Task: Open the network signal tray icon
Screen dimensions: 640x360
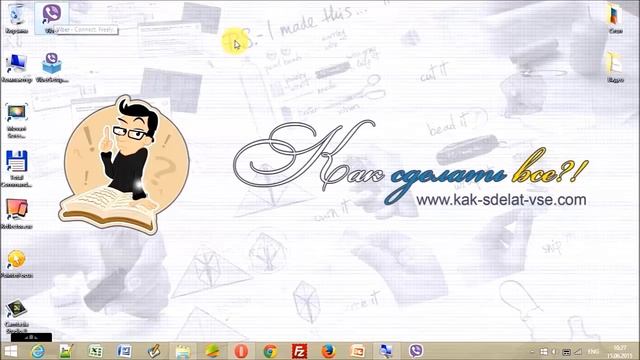Action: pyautogui.click(x=578, y=351)
